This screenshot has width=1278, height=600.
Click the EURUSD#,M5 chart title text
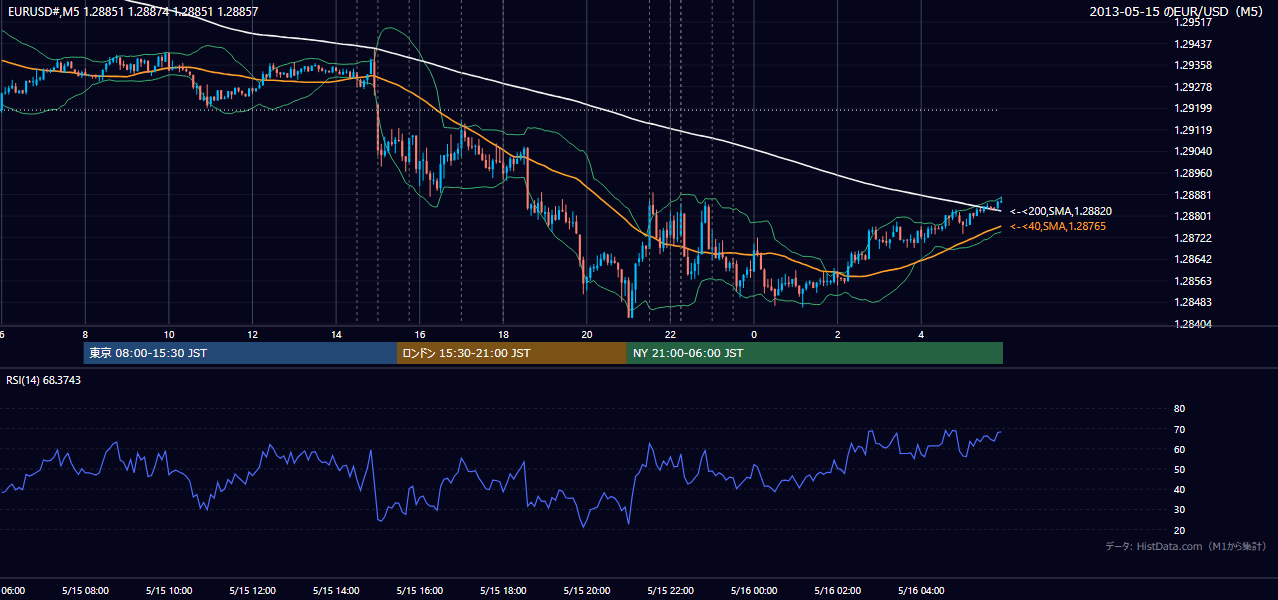[132, 12]
